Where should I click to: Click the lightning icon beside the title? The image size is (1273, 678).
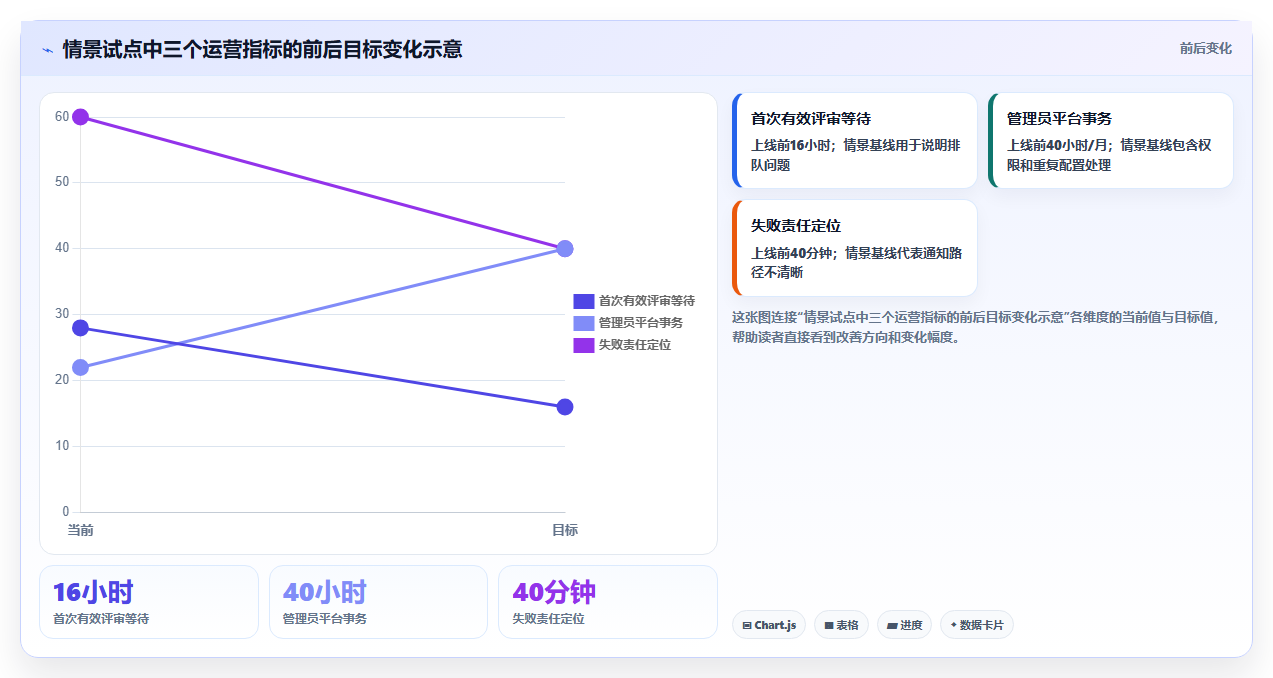click(47, 50)
